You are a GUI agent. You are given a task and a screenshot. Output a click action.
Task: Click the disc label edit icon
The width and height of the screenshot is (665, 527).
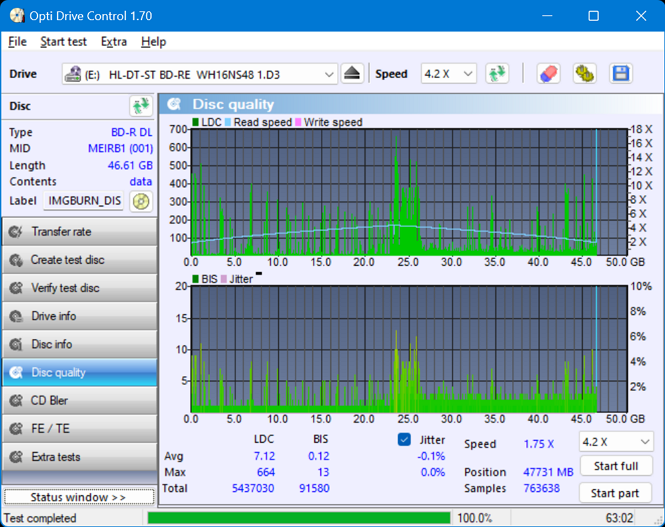pyautogui.click(x=141, y=201)
